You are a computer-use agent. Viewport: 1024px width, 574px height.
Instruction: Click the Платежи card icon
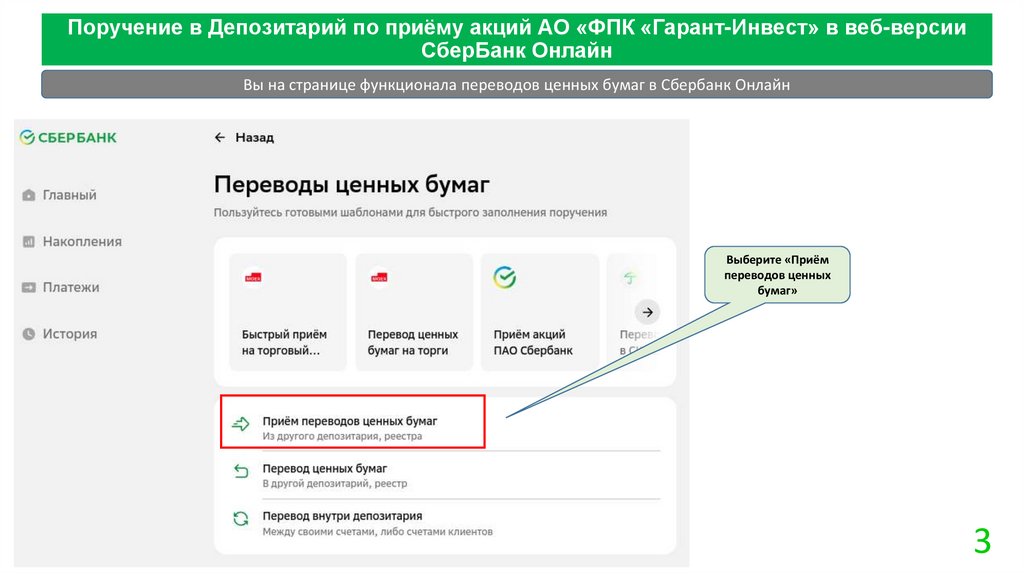click(29, 287)
